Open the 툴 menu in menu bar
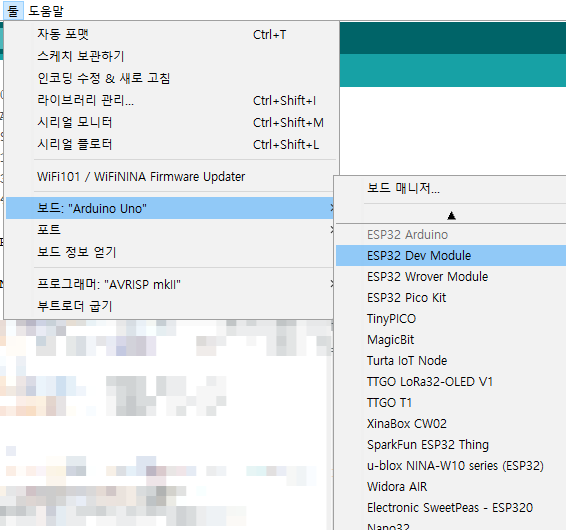 tap(13, 10)
